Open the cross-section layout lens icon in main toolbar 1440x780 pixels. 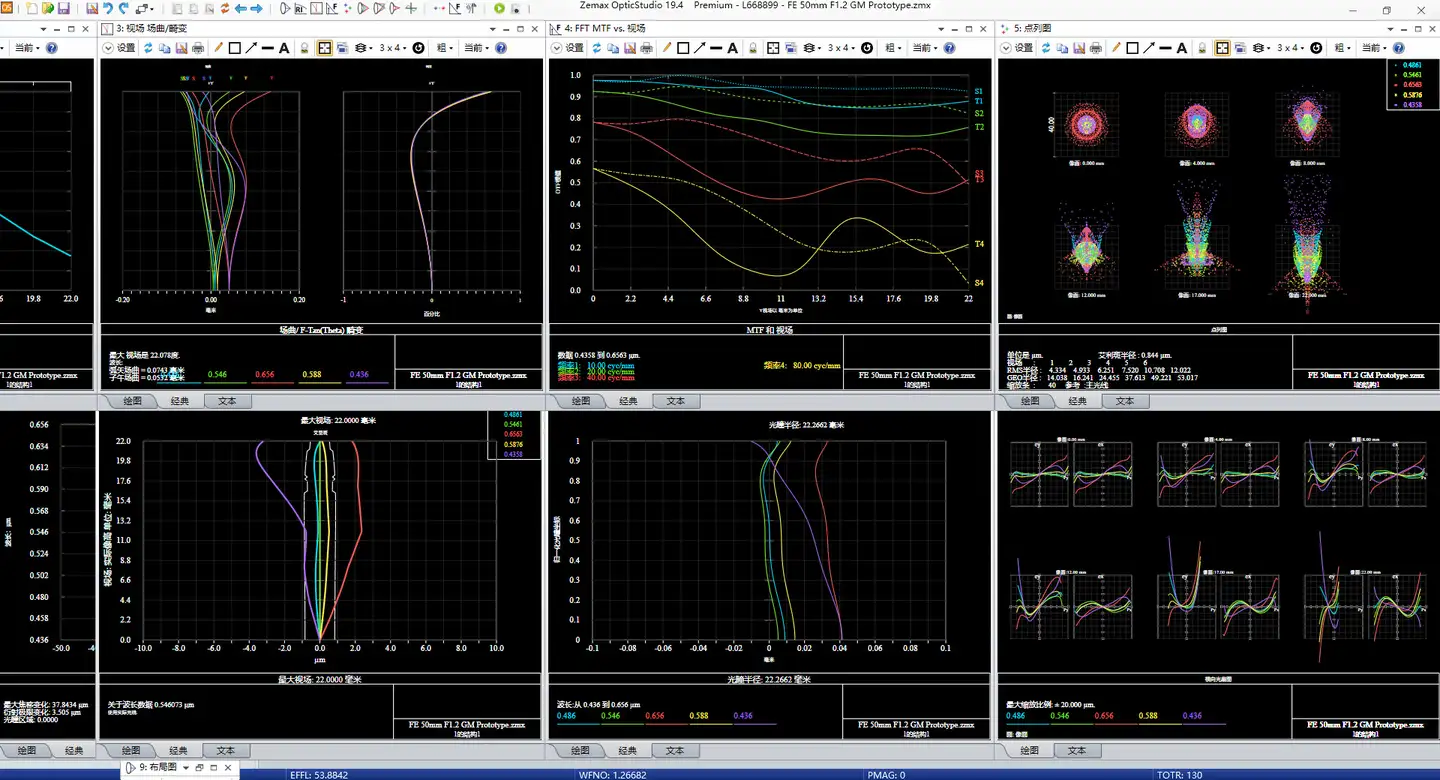pyautogui.click(x=285, y=8)
